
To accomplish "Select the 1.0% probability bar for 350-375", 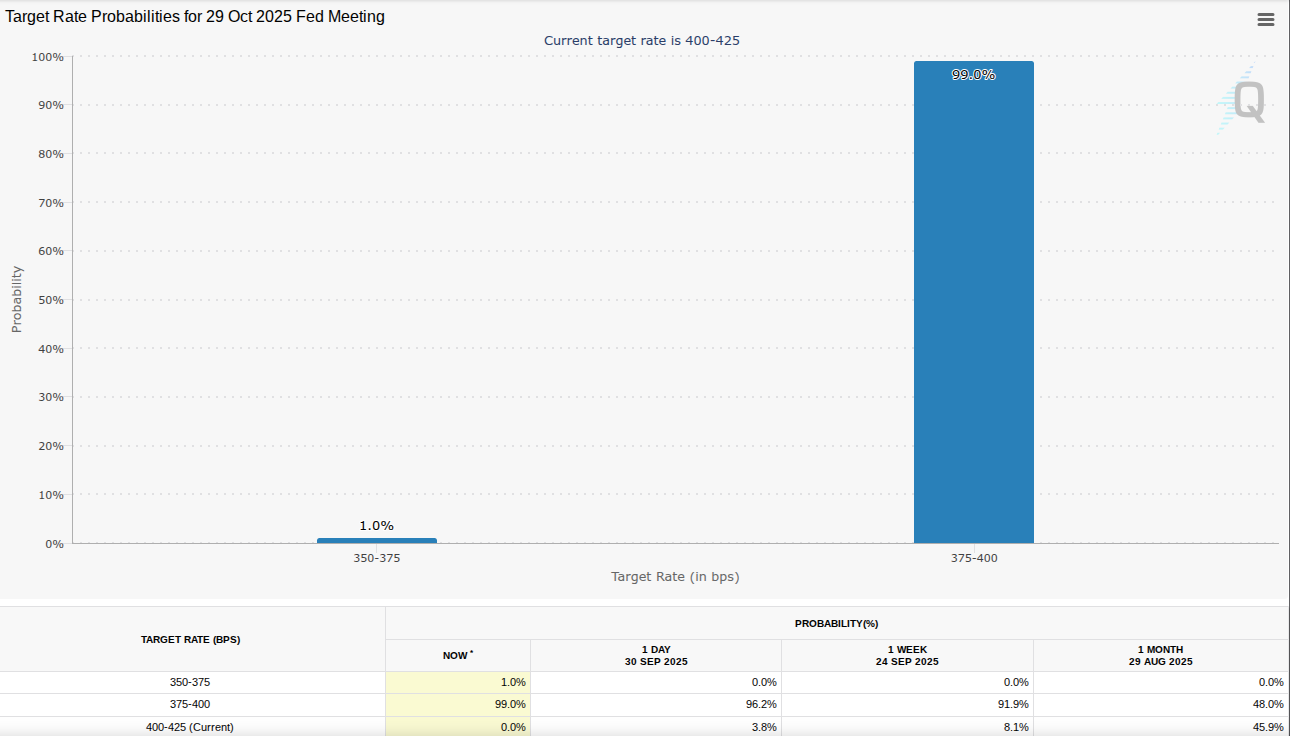I will [x=376, y=539].
